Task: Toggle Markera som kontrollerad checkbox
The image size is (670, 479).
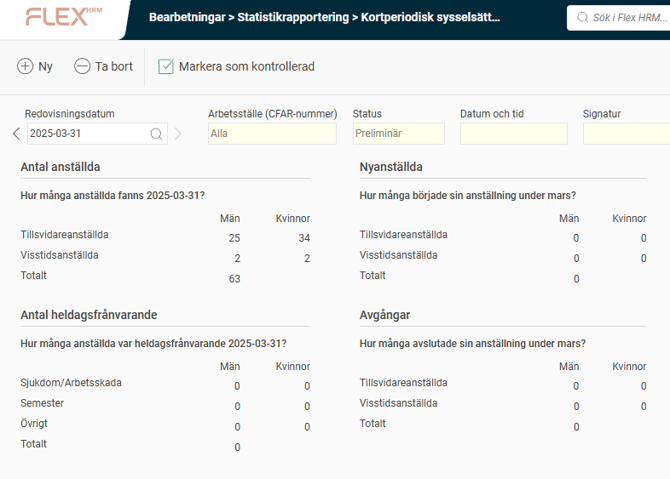Action: coord(166,66)
